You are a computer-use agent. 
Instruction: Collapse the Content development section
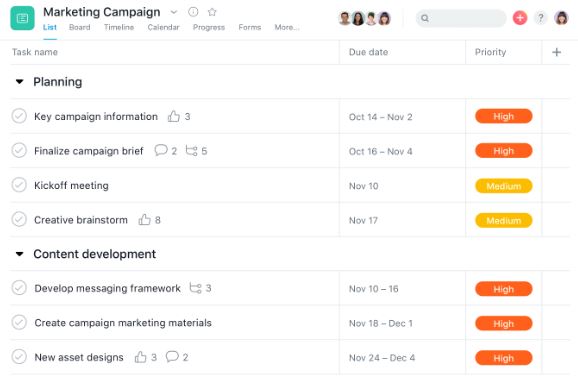coord(20,254)
